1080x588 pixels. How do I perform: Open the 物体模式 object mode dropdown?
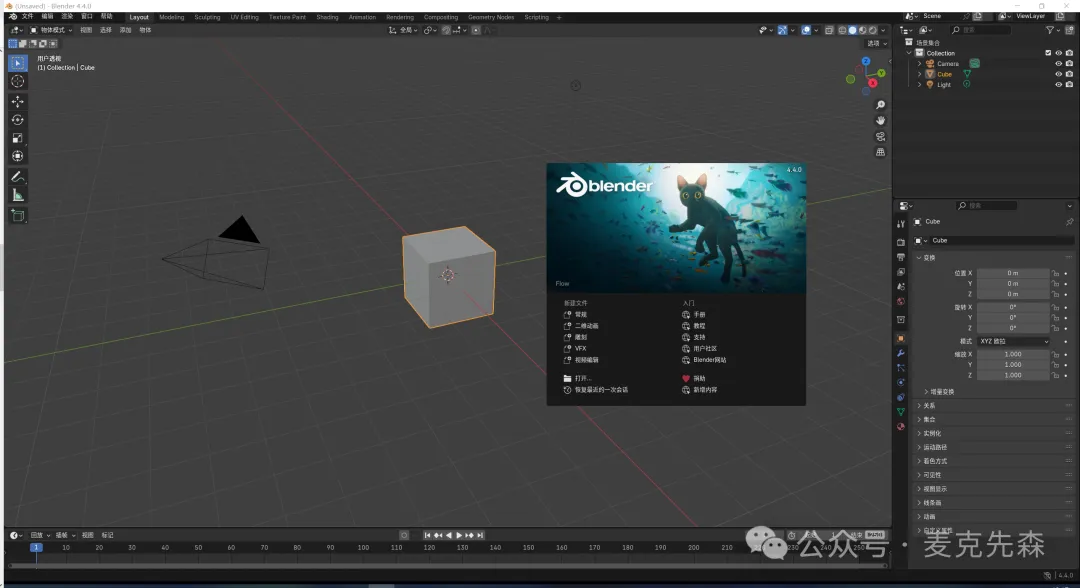coord(51,30)
